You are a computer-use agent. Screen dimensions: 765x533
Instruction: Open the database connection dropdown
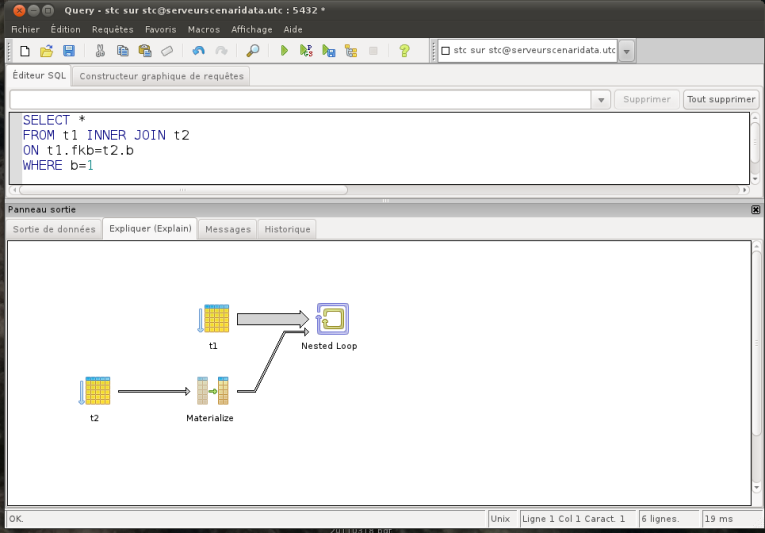coord(626,51)
